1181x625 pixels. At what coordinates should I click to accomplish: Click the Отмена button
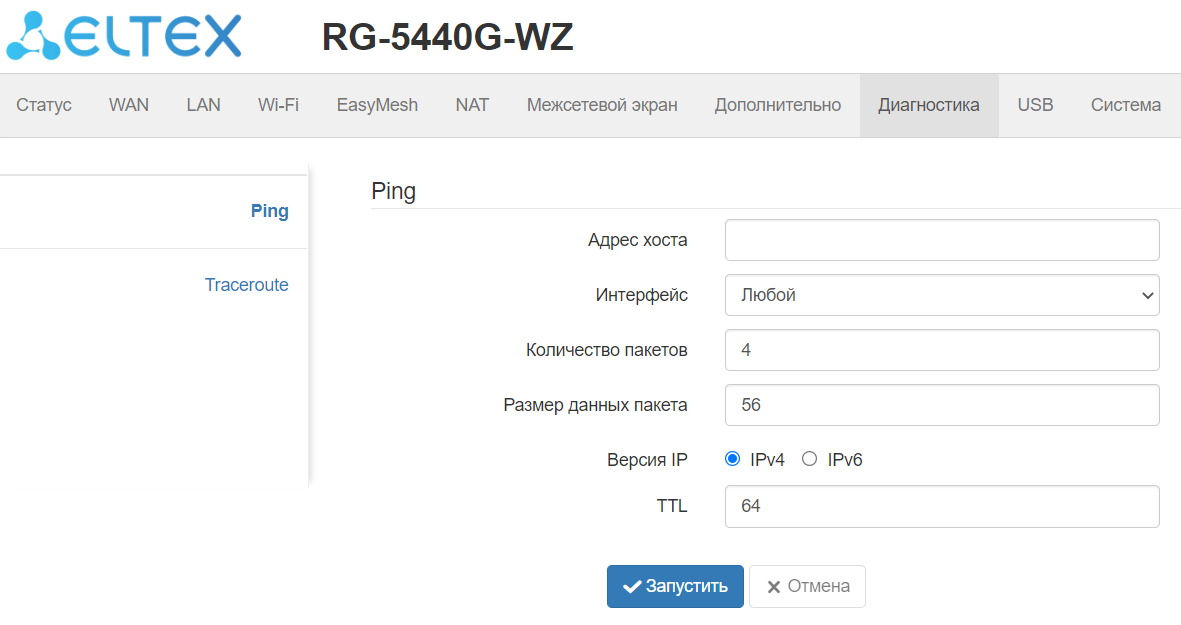tap(807, 586)
